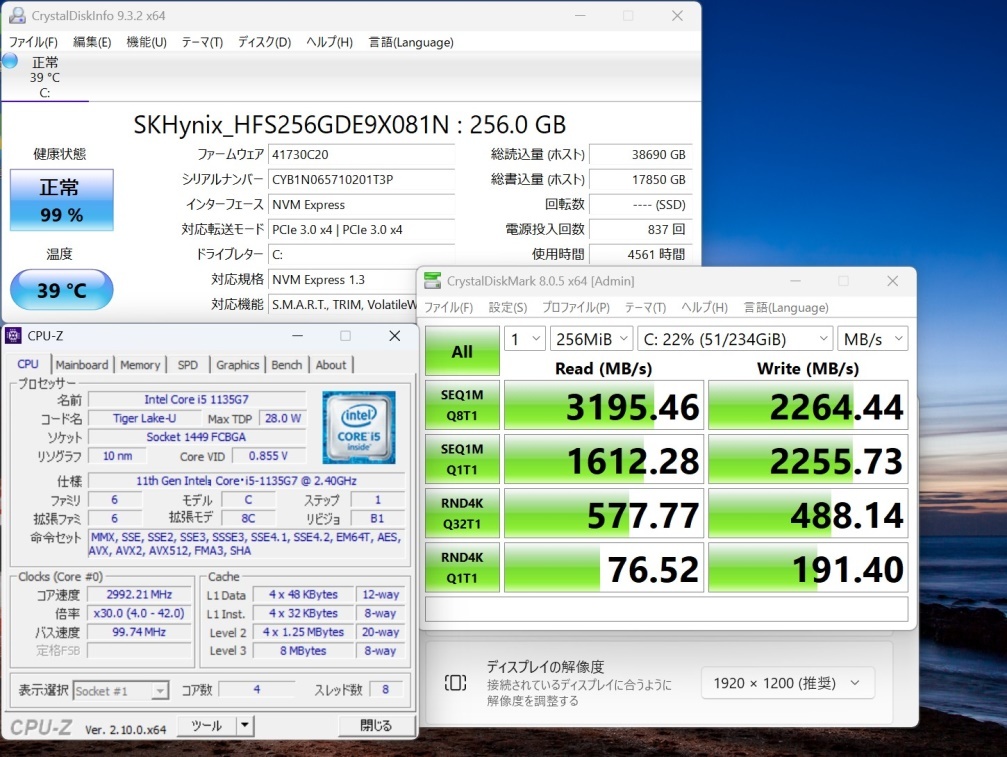Open 編集(E) menu in CrystalDiskInfo
1007x757 pixels.
pyautogui.click(x=92, y=42)
